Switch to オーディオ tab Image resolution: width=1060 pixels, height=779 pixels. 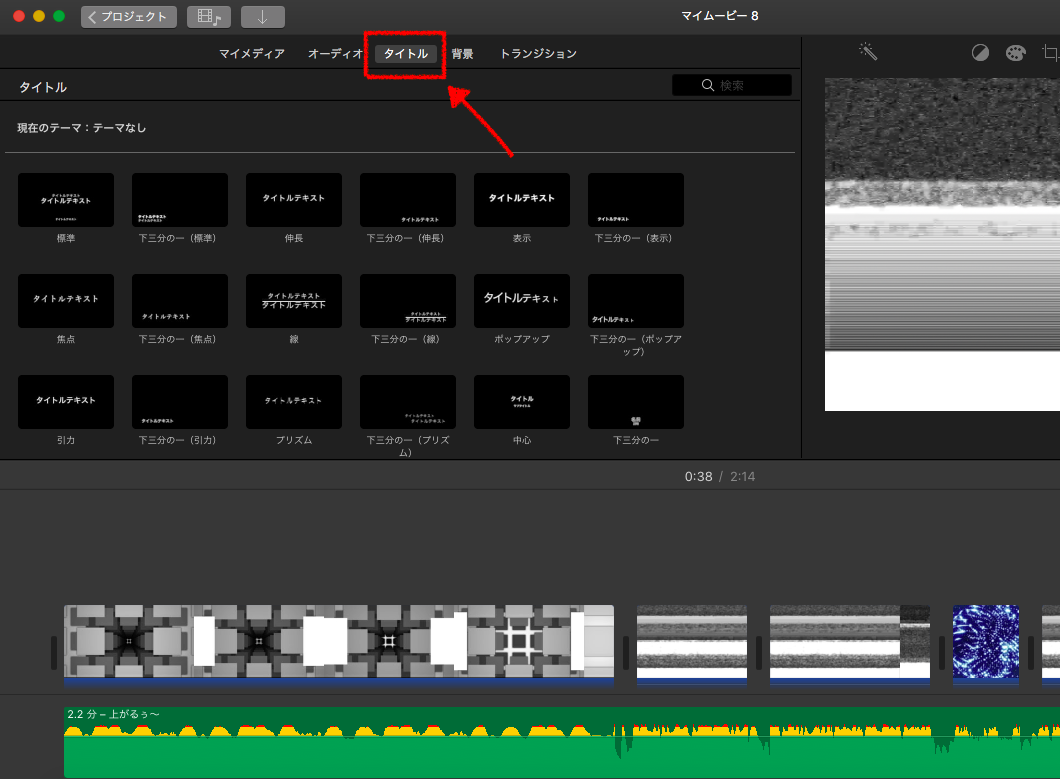click(x=335, y=53)
